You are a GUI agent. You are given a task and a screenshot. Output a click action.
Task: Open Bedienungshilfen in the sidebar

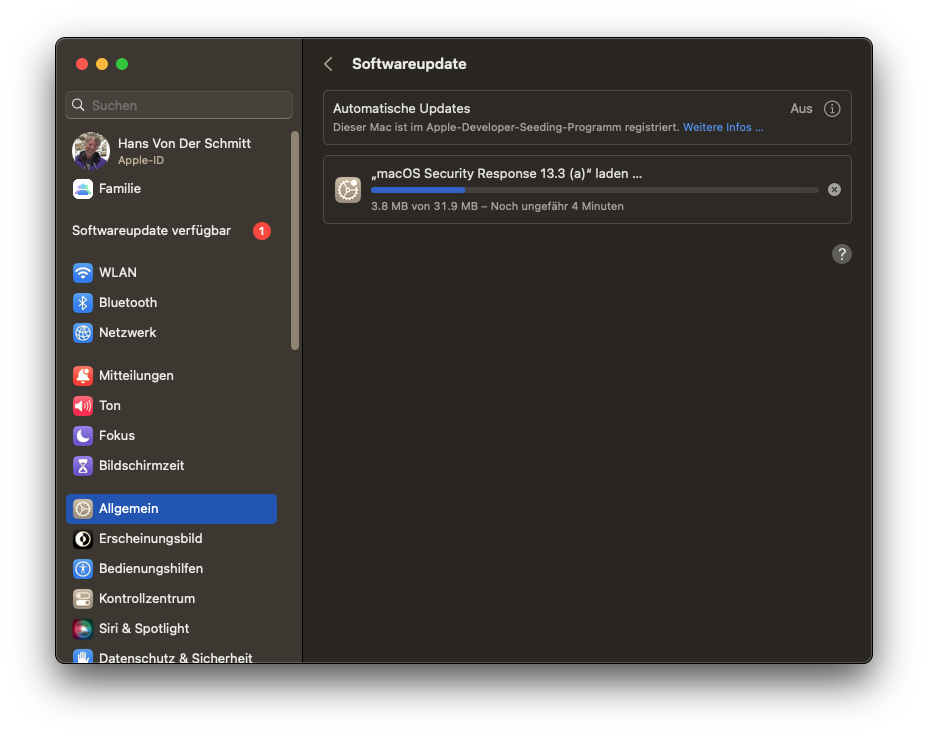[150, 569]
